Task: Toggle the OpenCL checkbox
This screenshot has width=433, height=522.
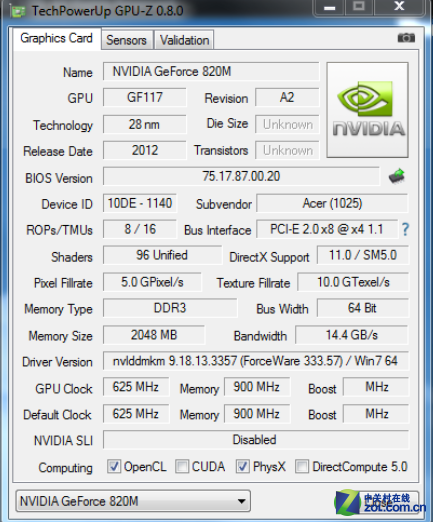Action: pos(114,466)
